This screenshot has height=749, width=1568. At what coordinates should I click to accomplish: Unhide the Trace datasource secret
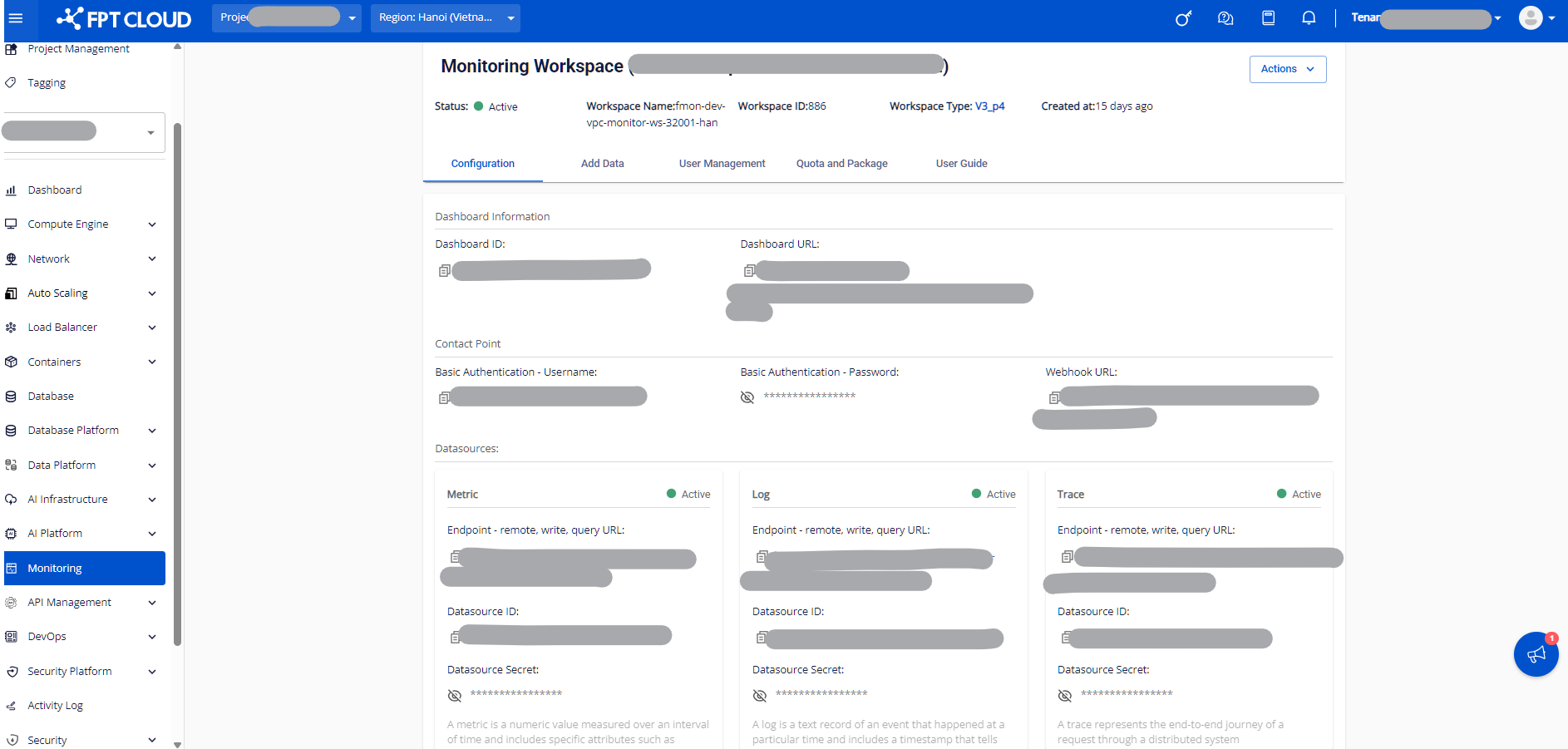(1065, 695)
